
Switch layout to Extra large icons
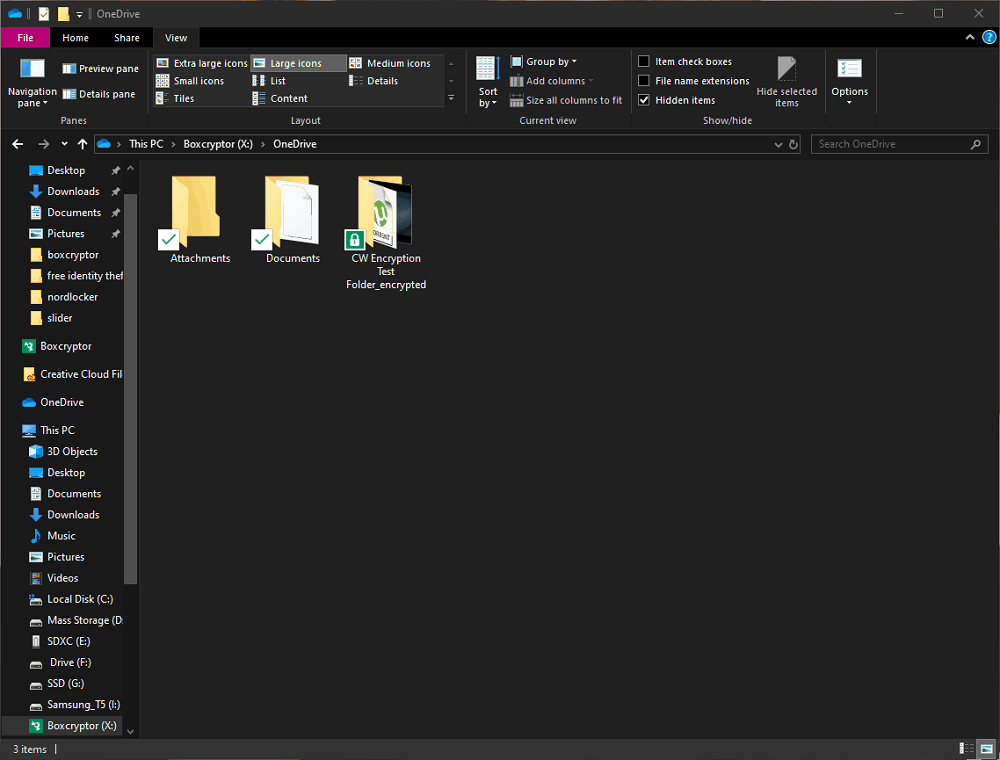pos(202,63)
